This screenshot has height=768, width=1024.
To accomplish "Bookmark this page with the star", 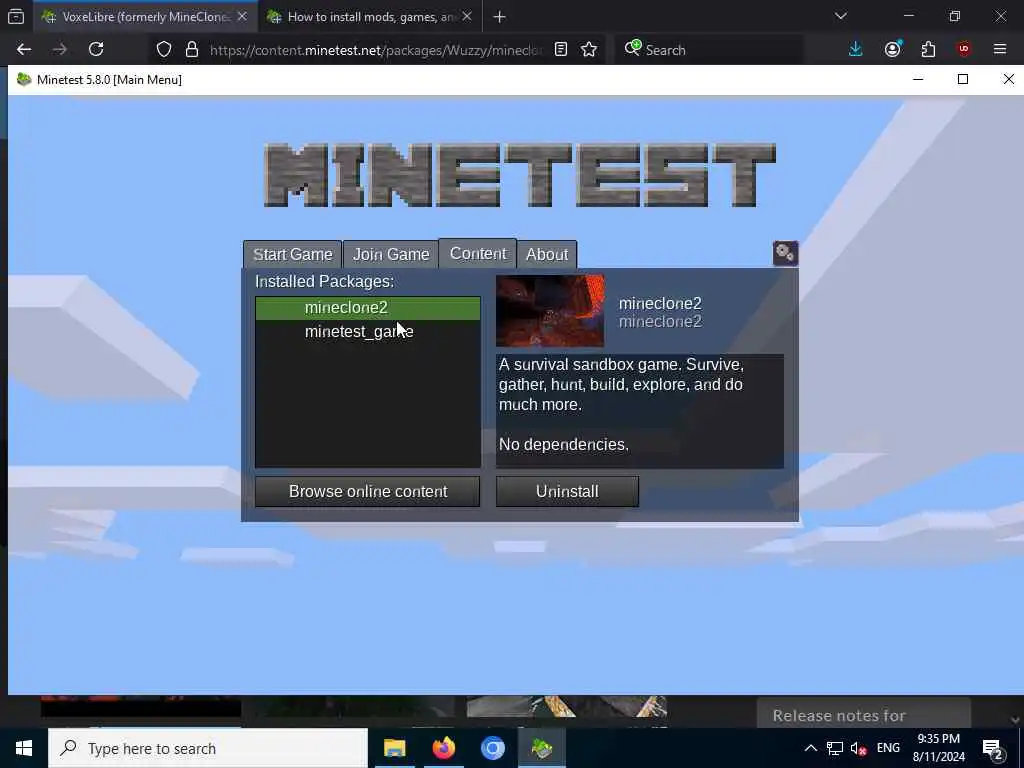I will coord(589,50).
